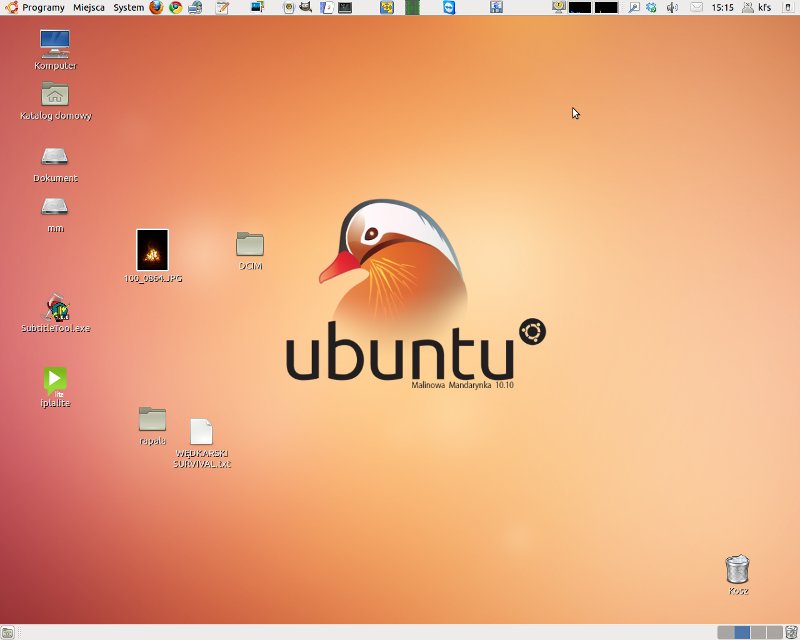Open the notepad text editor launcher
The width and height of the screenshot is (800, 640).
(x=222, y=7)
